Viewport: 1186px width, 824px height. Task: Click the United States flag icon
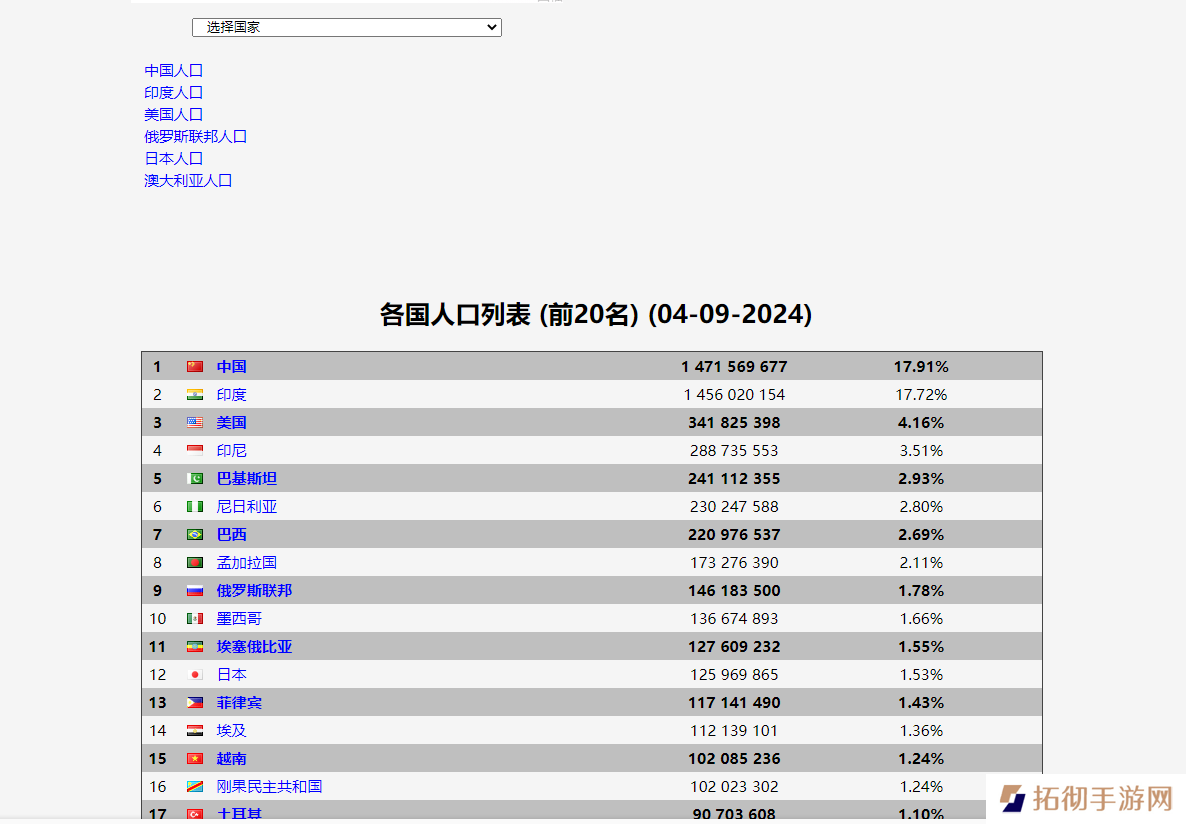pos(195,423)
